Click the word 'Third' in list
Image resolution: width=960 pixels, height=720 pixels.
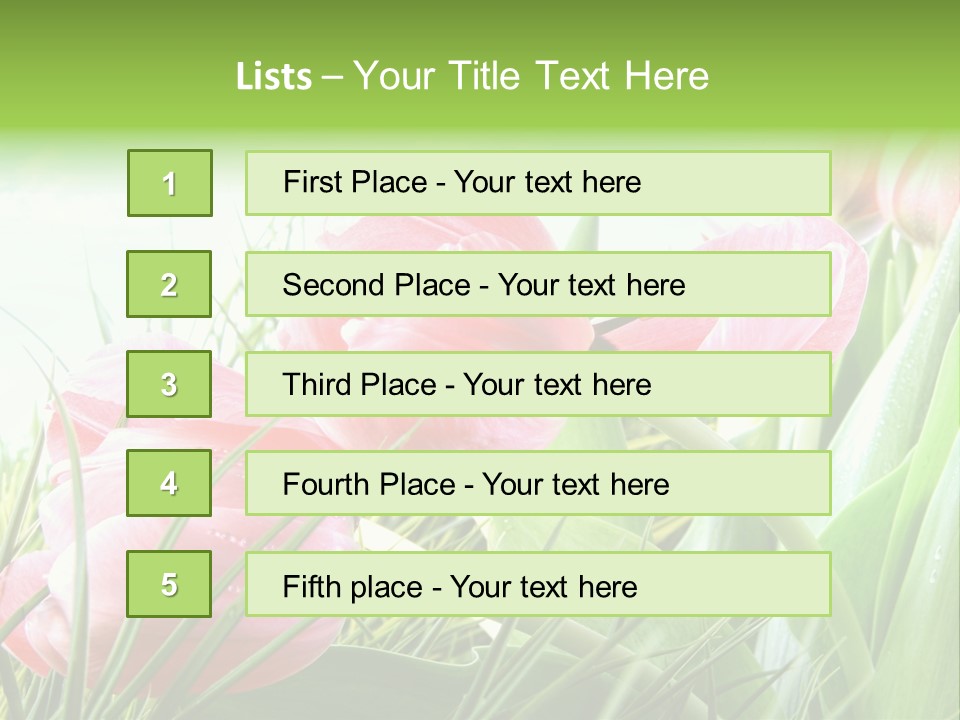[316, 384]
